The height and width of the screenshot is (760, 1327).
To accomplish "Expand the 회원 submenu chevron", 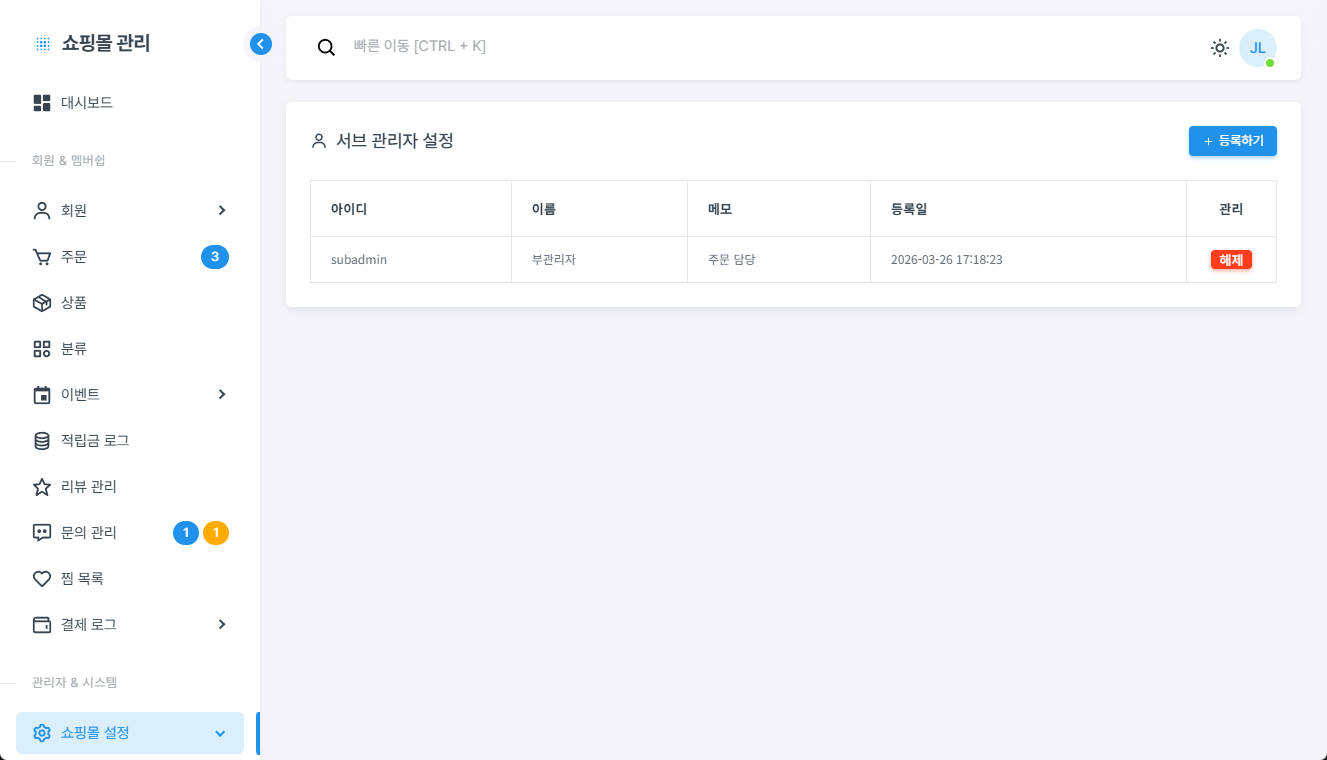I will pos(221,210).
